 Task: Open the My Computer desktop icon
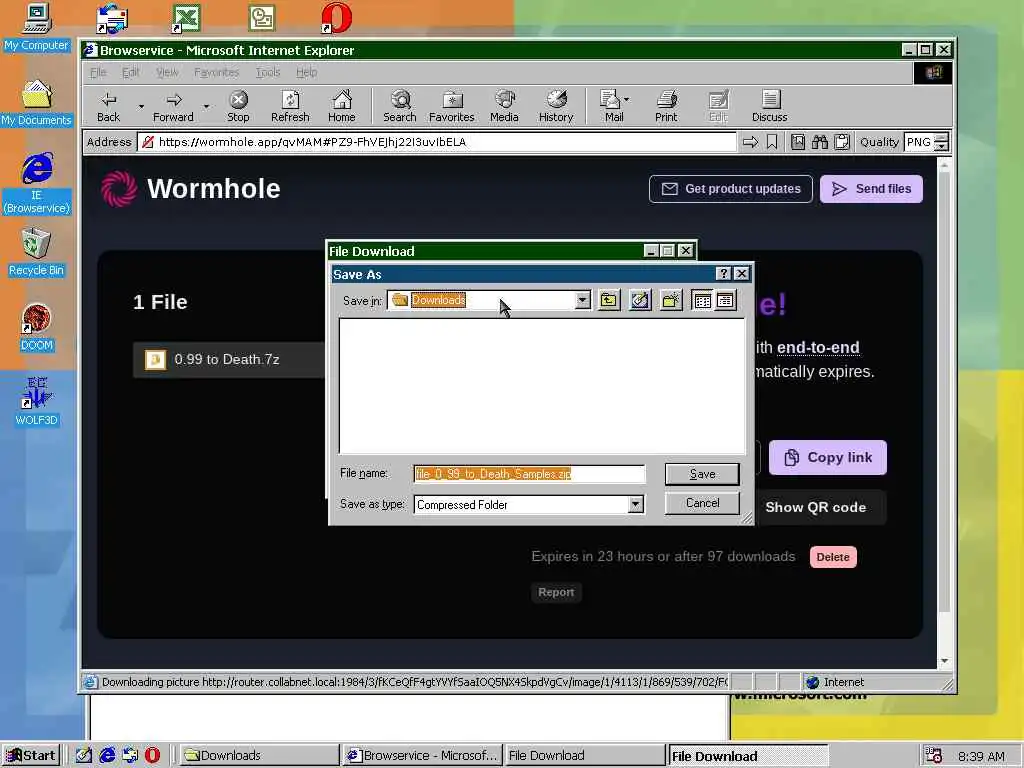point(37,27)
